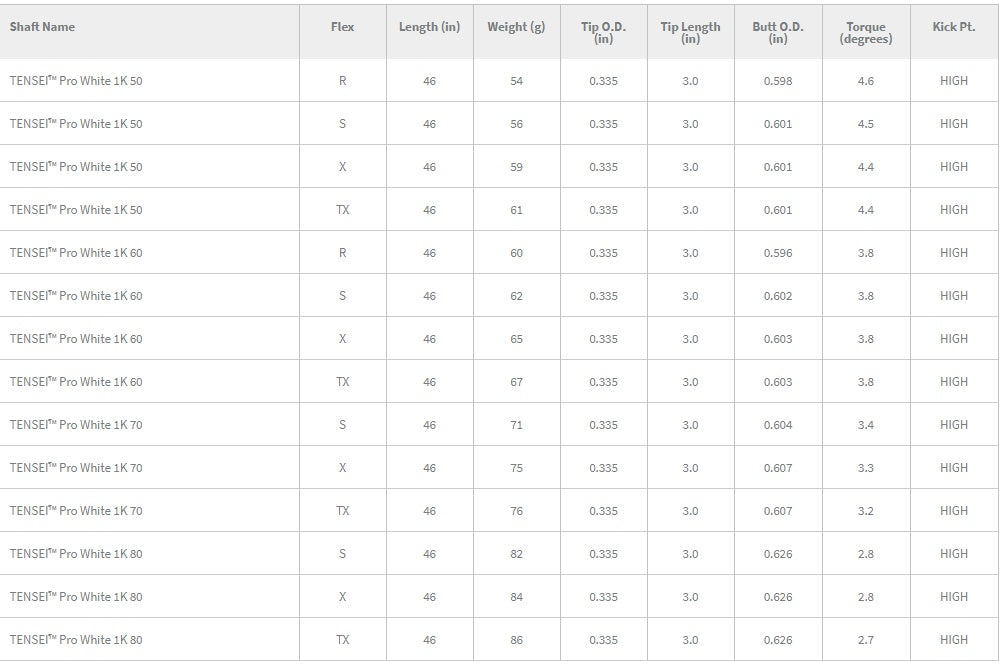Viewport: 1003px width, 664px height.
Task: Select the Flex column header
Action: pos(342,27)
